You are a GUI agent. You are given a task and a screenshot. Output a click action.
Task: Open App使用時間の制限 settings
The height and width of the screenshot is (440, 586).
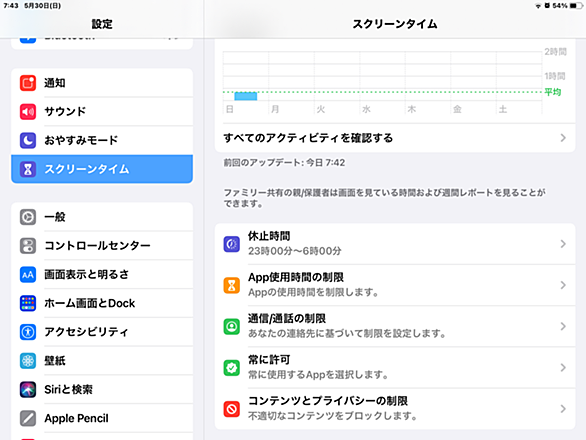coord(395,285)
